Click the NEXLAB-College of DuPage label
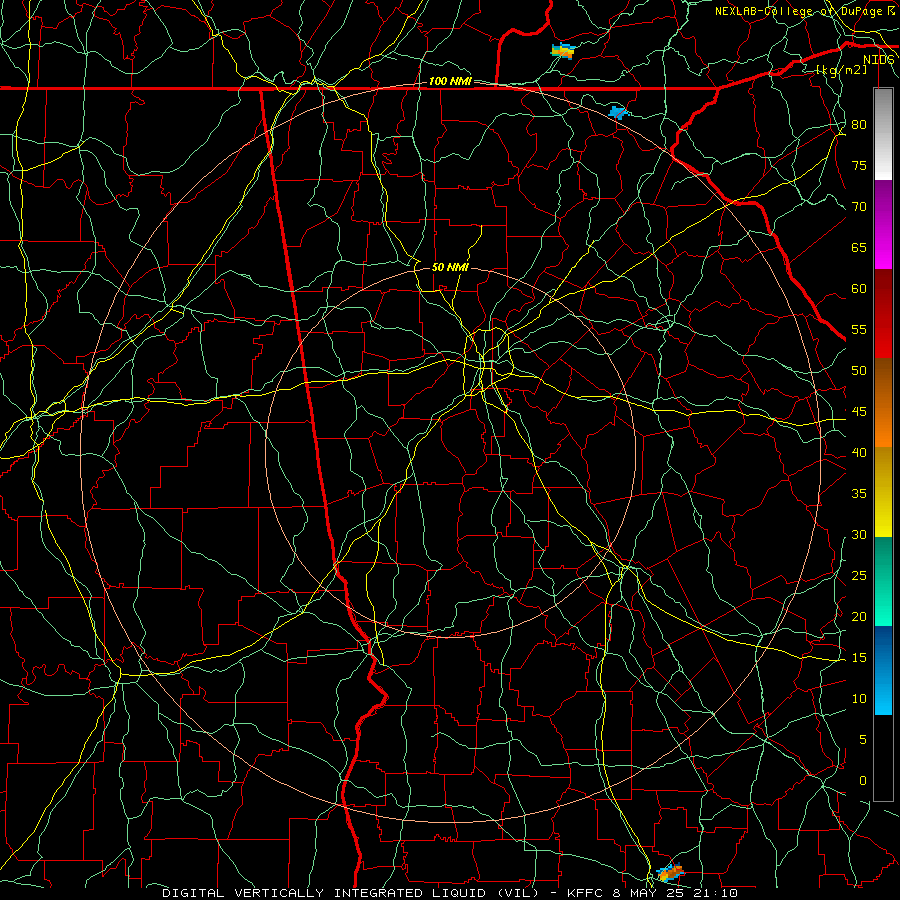The width and height of the screenshot is (900, 900). tap(798, 11)
